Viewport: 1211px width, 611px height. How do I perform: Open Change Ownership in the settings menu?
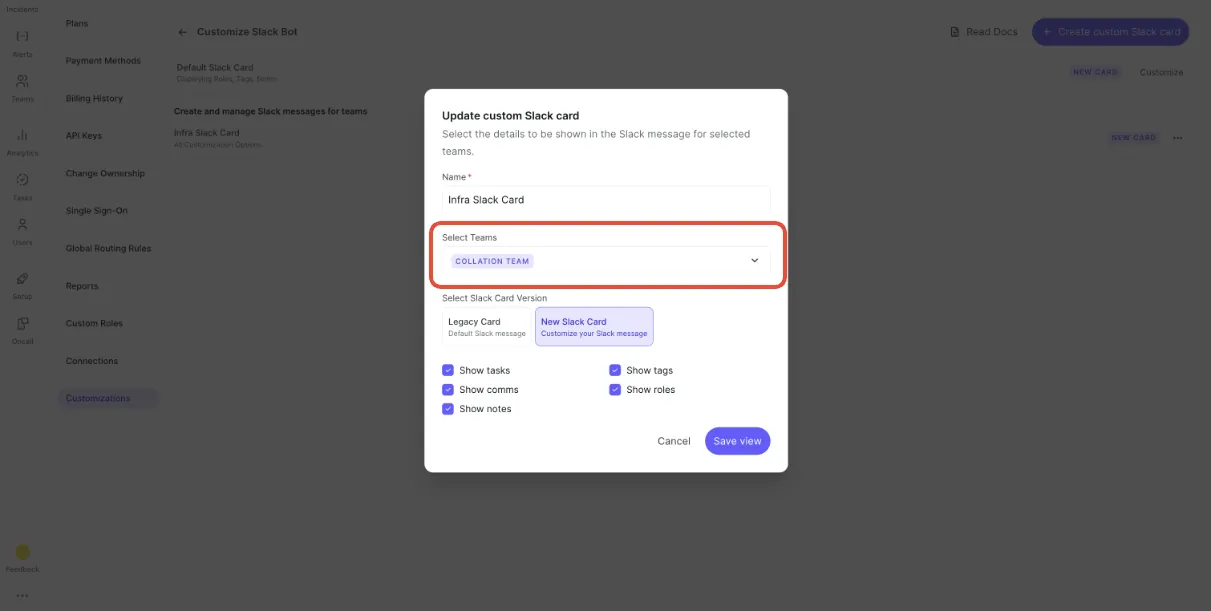point(105,173)
